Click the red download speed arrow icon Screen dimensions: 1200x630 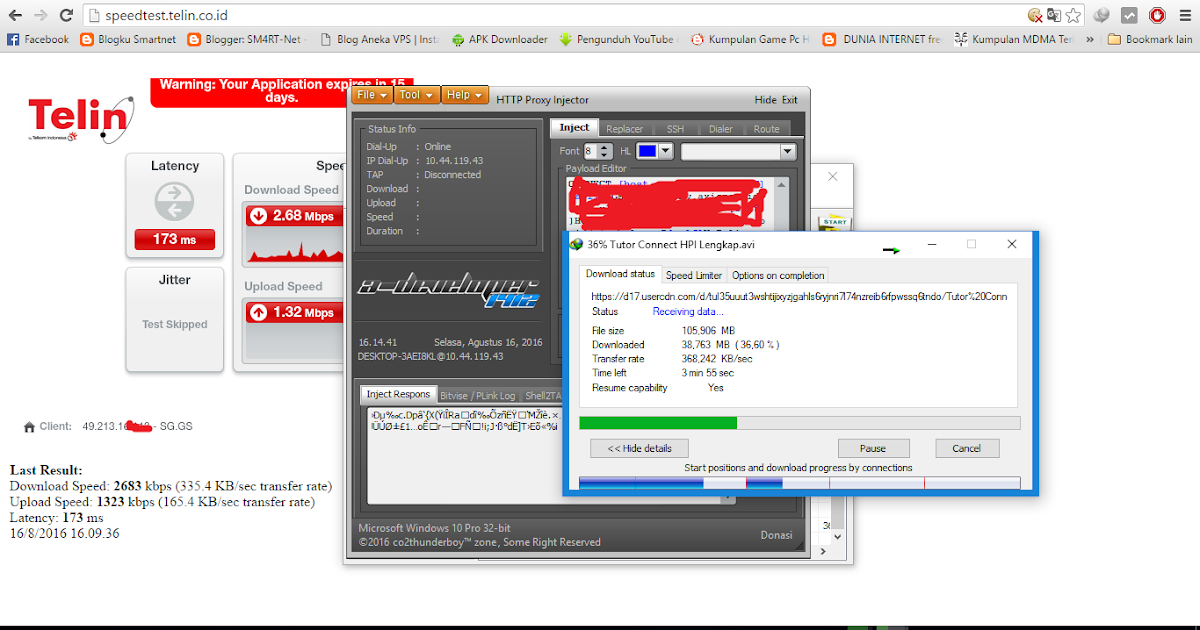coord(258,215)
